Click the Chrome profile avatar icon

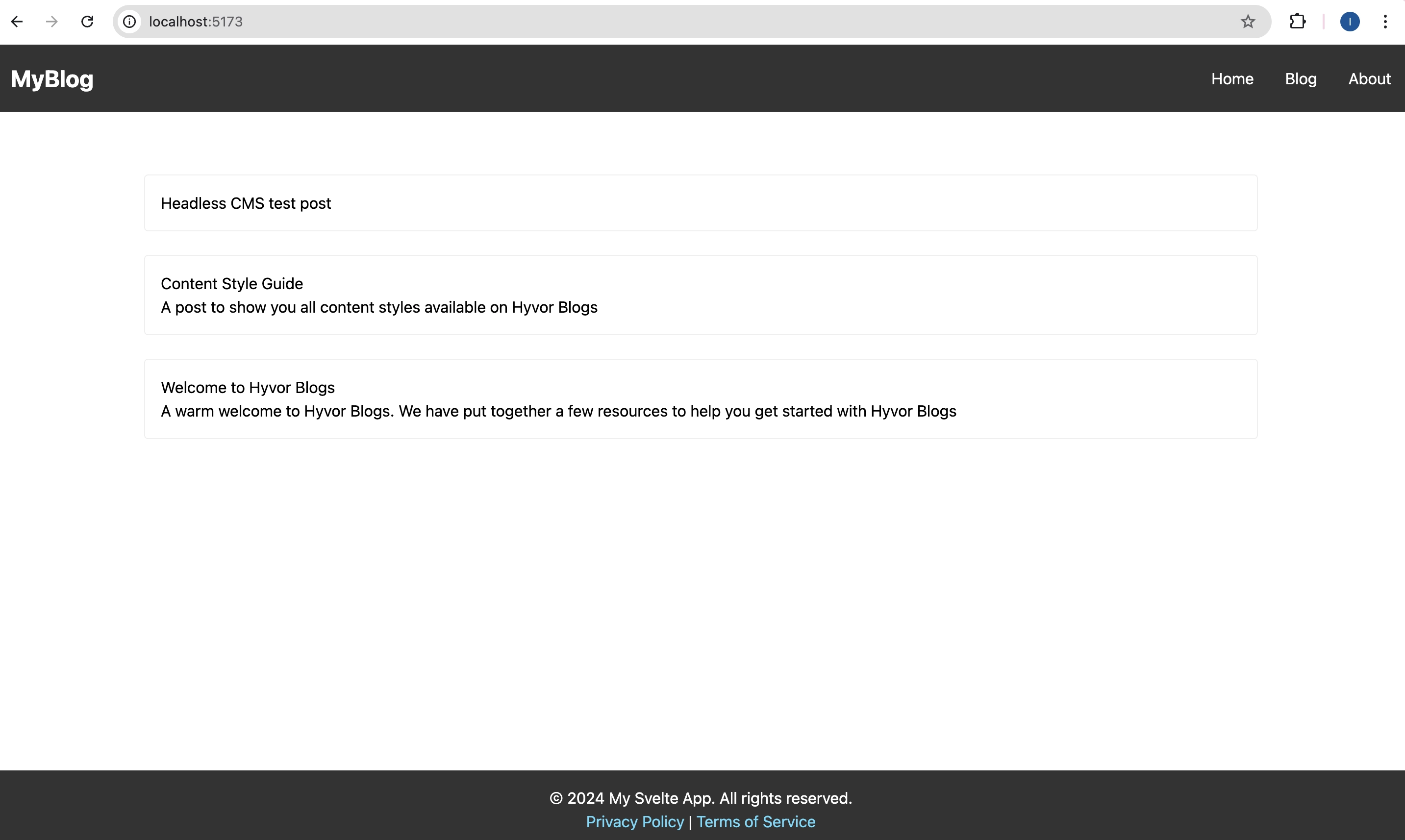[x=1350, y=21]
